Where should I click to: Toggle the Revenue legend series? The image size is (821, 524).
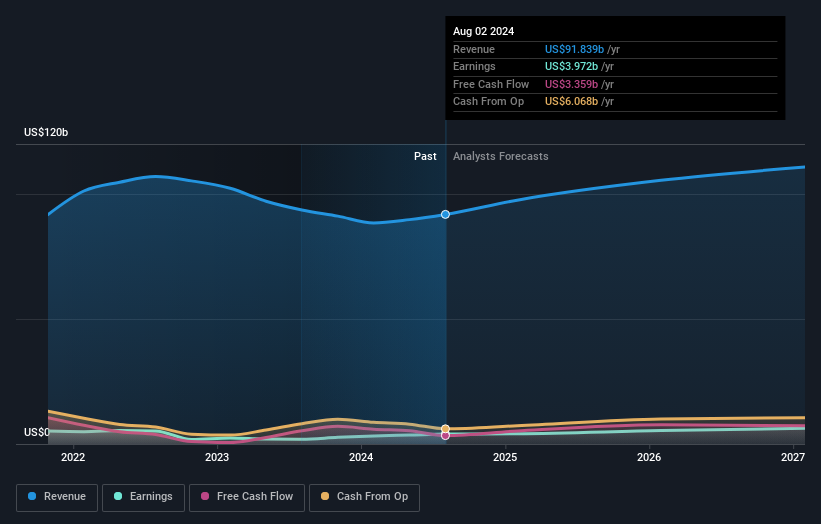[57, 497]
